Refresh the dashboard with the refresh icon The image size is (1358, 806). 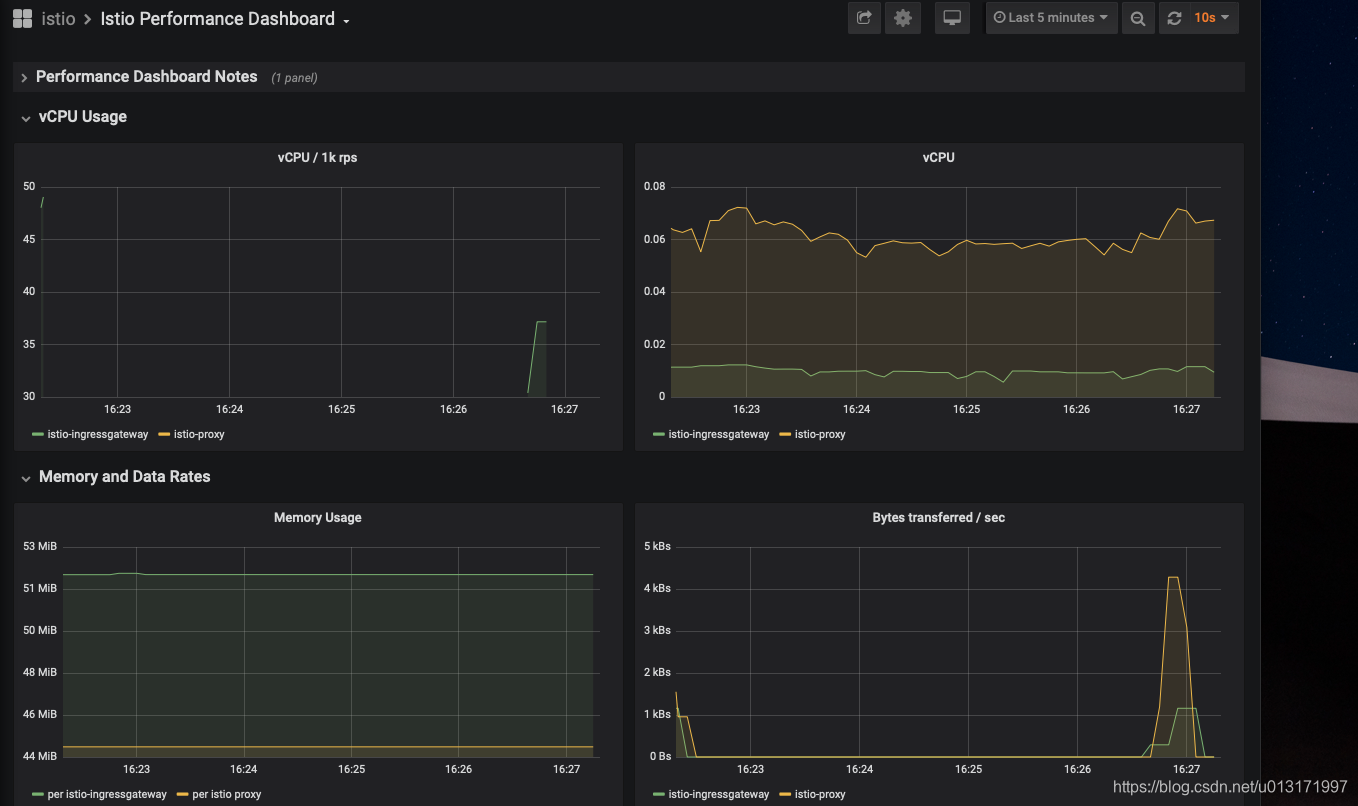click(1174, 18)
